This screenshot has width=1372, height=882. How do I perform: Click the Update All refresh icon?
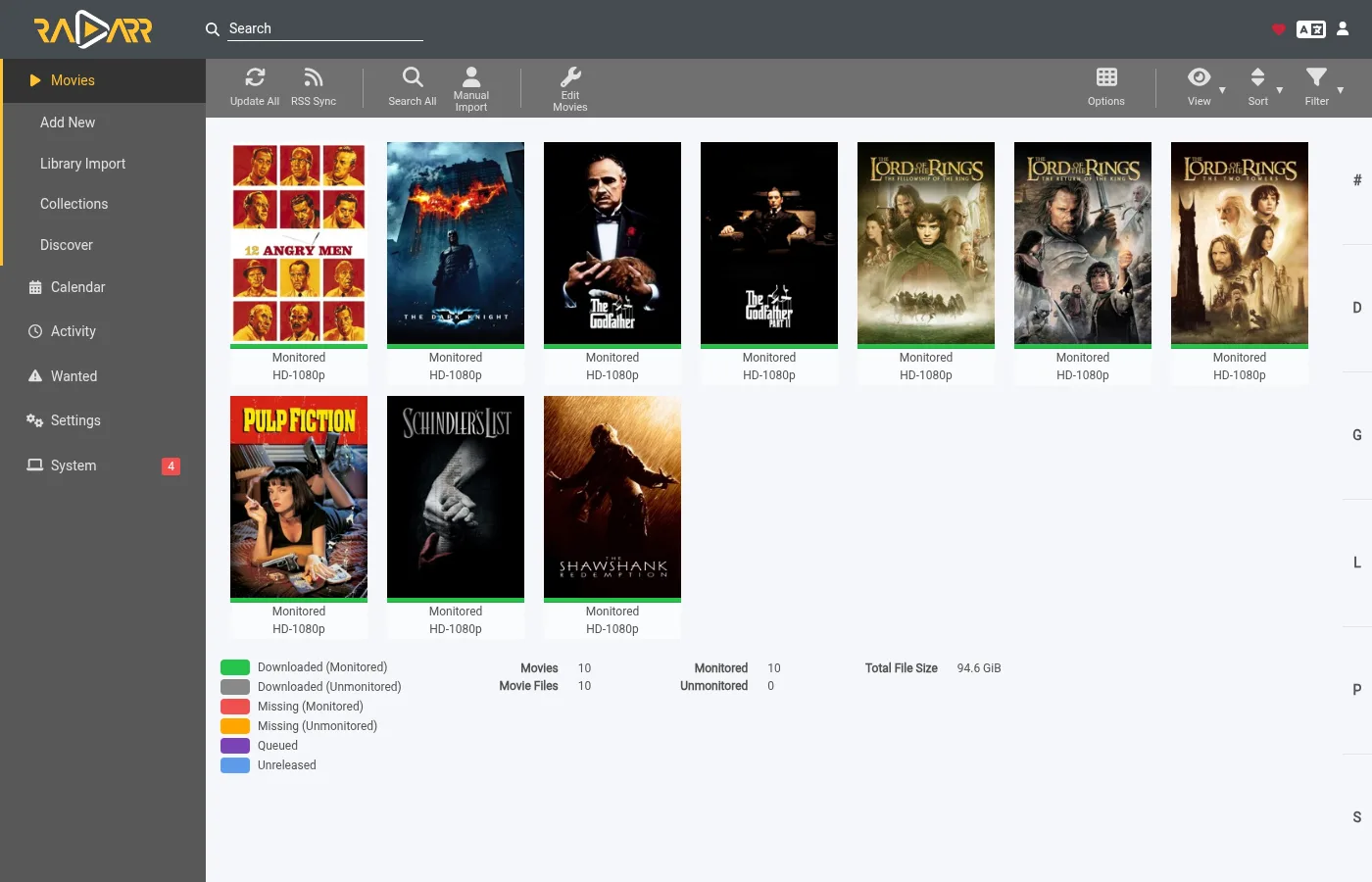coord(255,77)
